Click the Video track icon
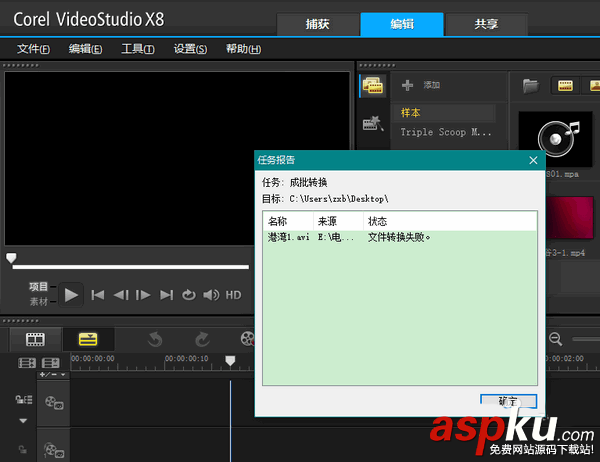The image size is (600, 462). [x=54, y=403]
